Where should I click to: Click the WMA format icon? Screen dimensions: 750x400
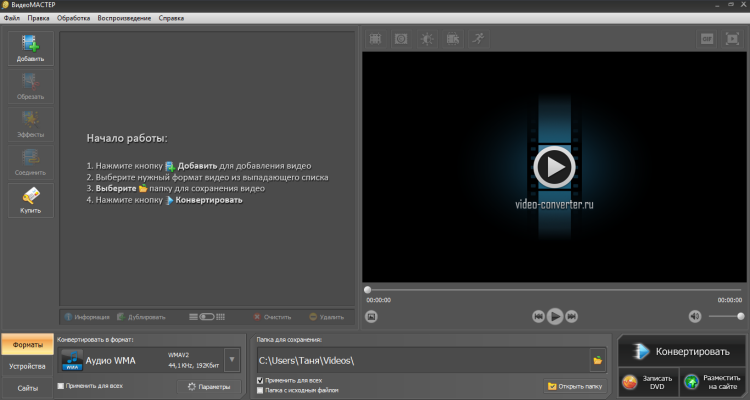[72, 360]
